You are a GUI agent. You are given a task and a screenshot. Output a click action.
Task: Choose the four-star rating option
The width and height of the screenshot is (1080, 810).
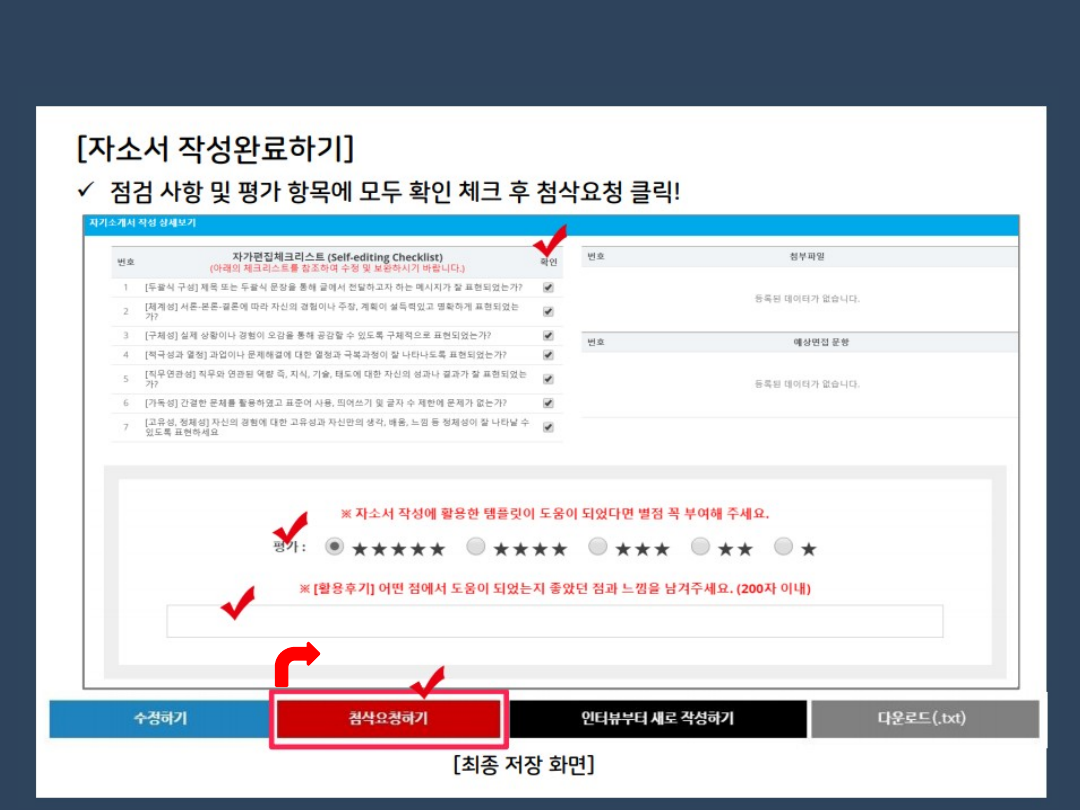[476, 547]
